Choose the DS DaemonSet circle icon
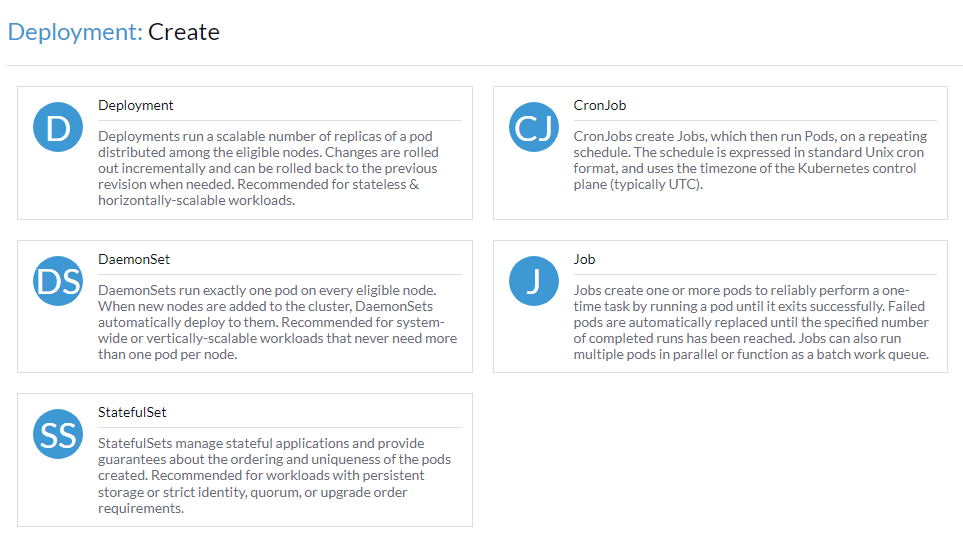The height and width of the screenshot is (537, 963). tap(58, 281)
